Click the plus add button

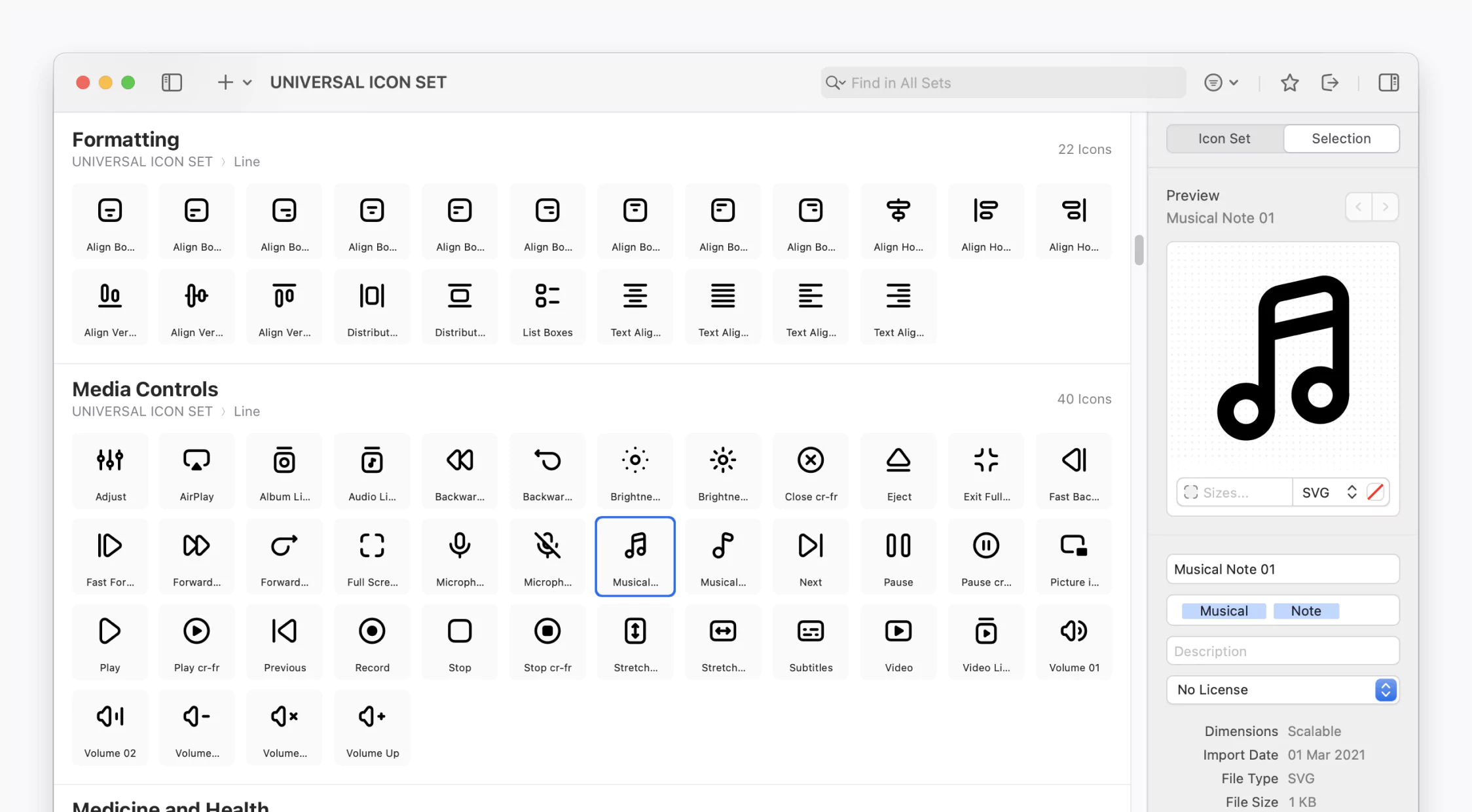(225, 83)
